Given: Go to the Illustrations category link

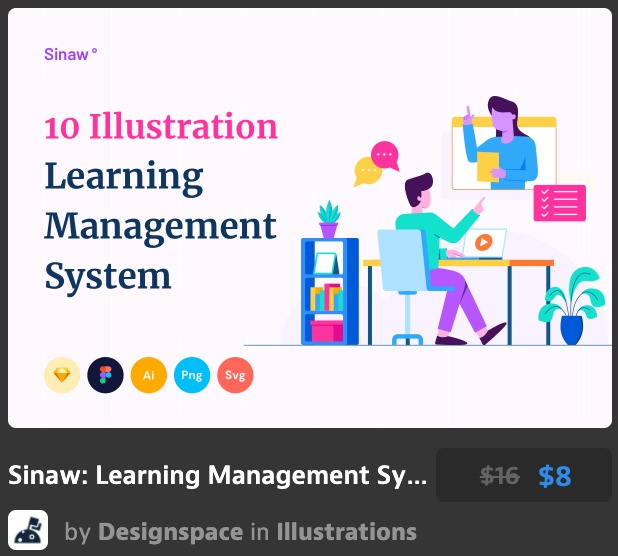Looking at the screenshot, I should click(x=346, y=532).
